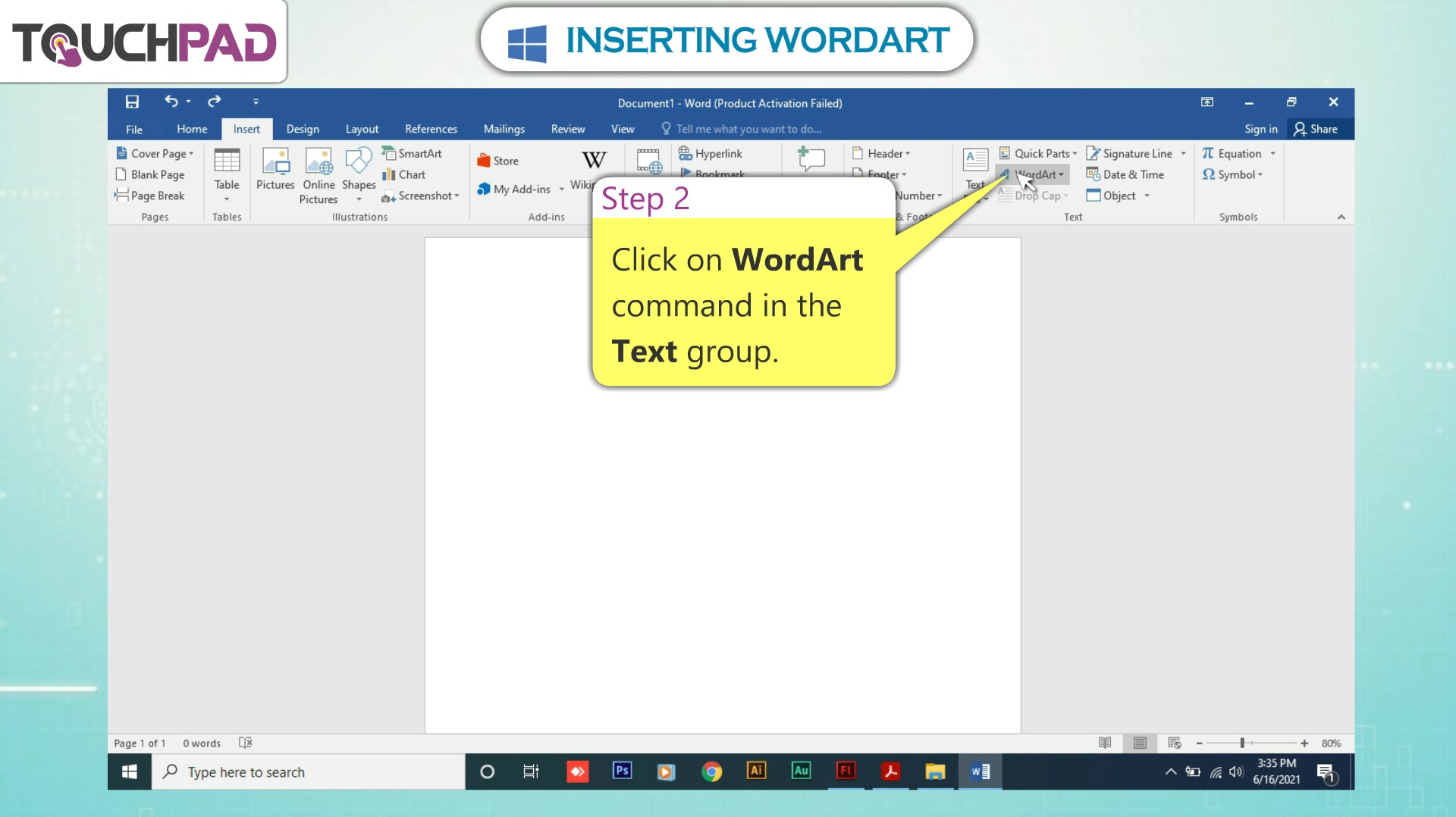The width and height of the screenshot is (1456, 817).
Task: Open the File tab
Action: (134, 129)
